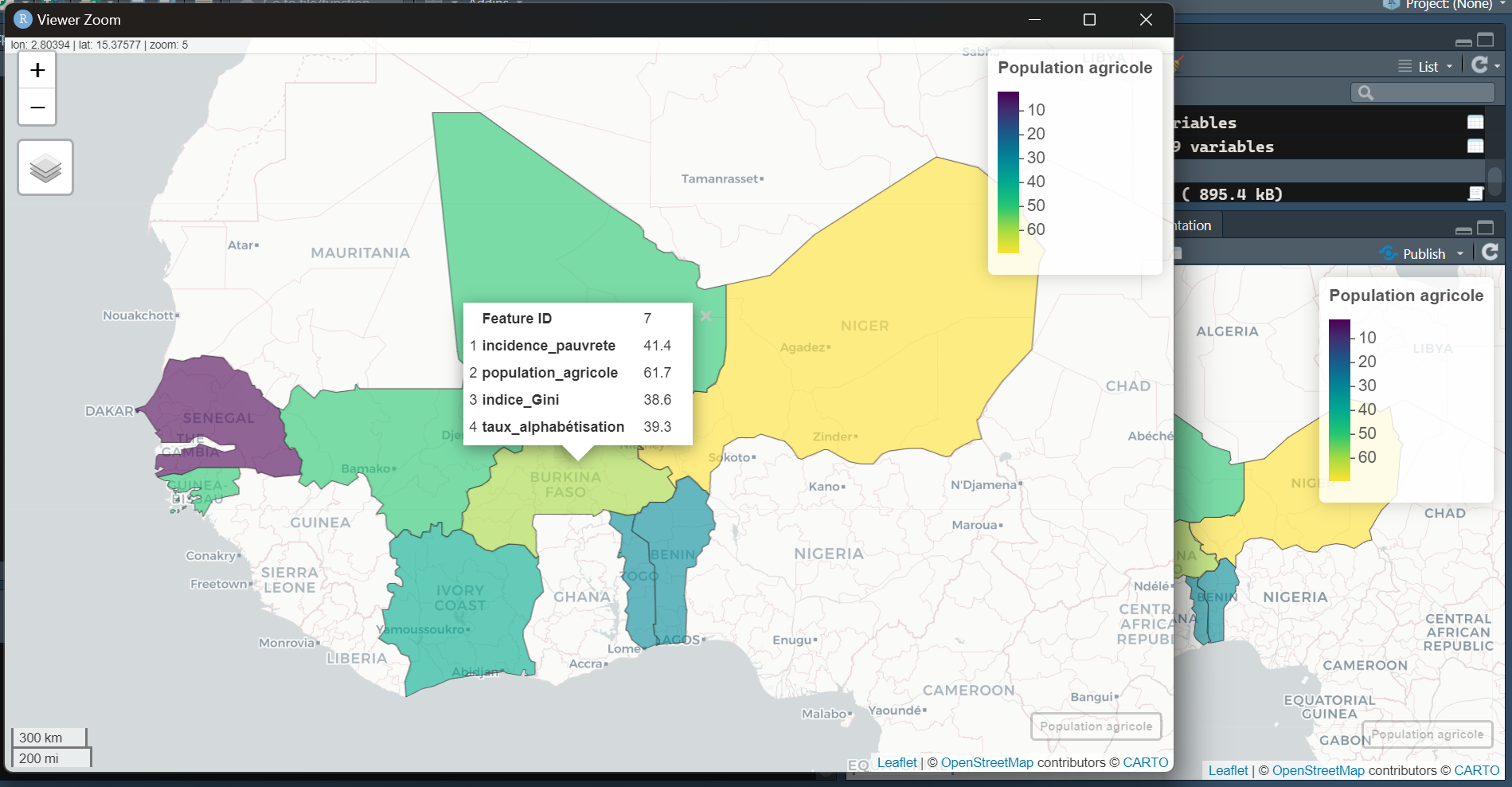Zoom out on the map
1512x787 pixels.
pos(37,108)
